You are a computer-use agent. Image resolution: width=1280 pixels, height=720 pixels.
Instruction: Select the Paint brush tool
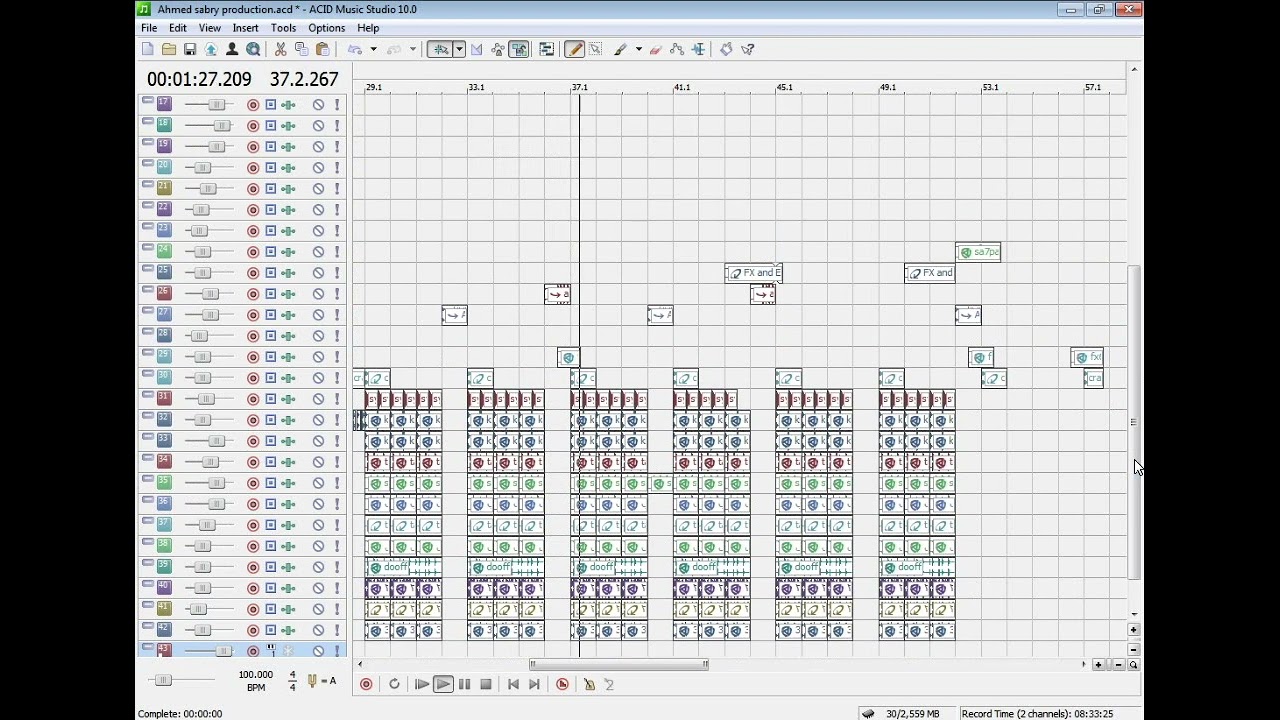620,49
